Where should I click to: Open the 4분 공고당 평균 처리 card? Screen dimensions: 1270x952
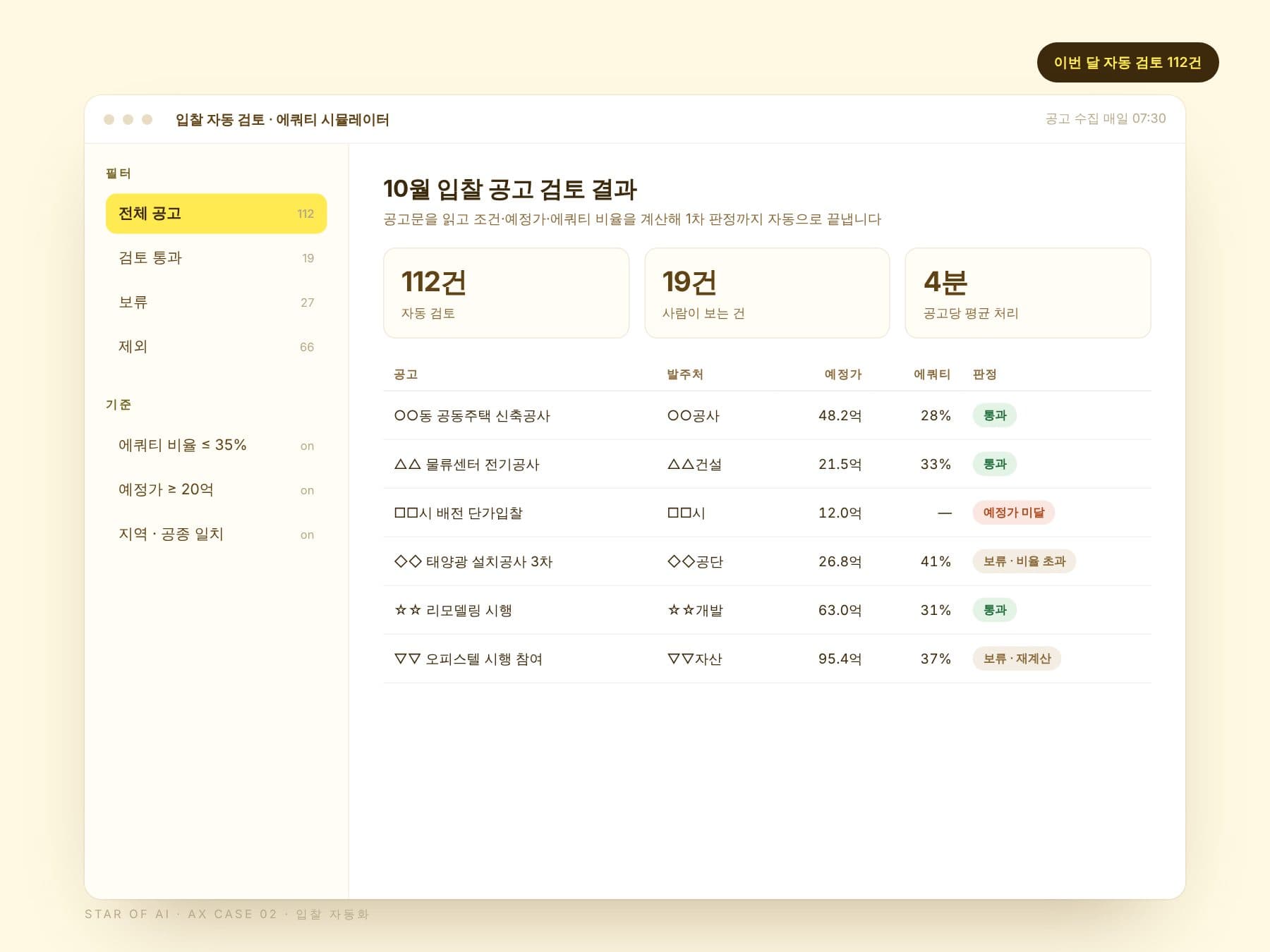pos(1028,293)
